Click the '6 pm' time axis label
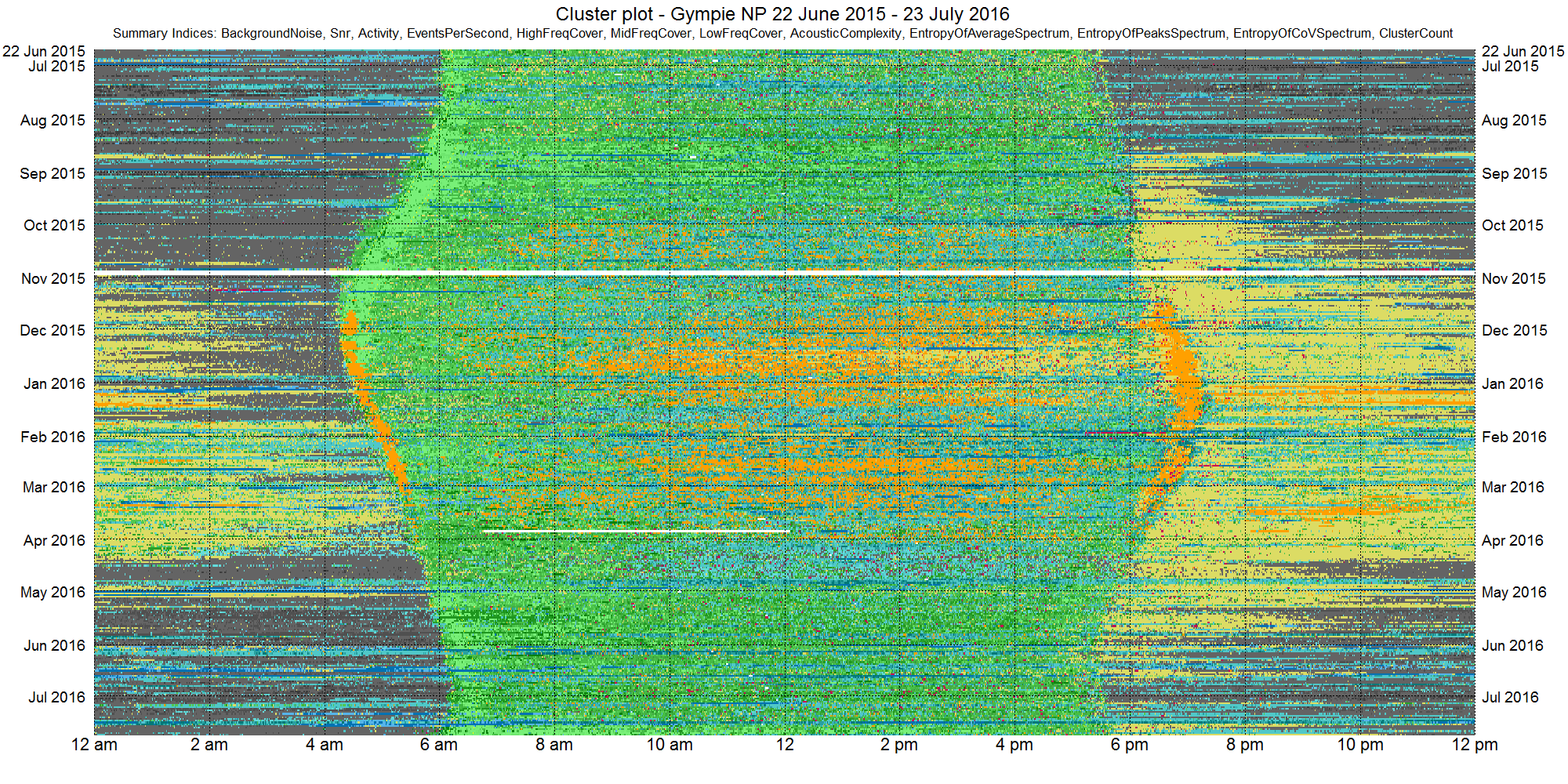Image resolution: width=1568 pixels, height=784 pixels. (x=1130, y=745)
